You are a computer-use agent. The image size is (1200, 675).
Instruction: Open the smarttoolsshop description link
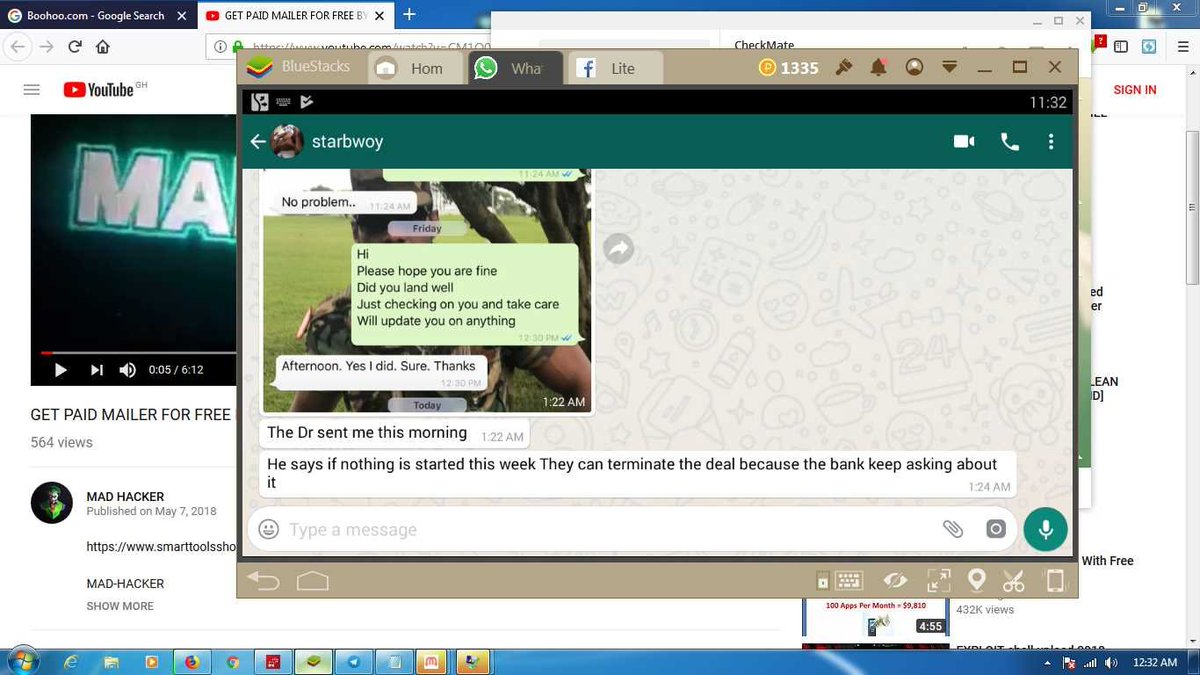[161, 547]
